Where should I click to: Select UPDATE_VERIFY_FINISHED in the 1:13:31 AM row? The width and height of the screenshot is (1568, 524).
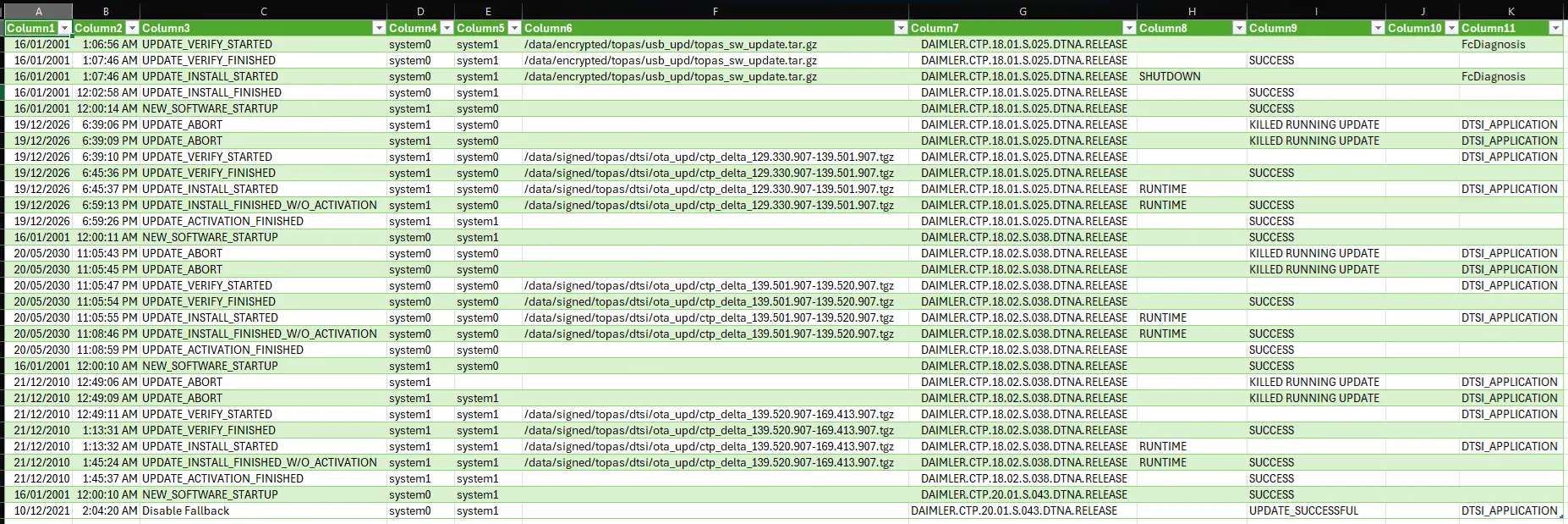(x=264, y=430)
